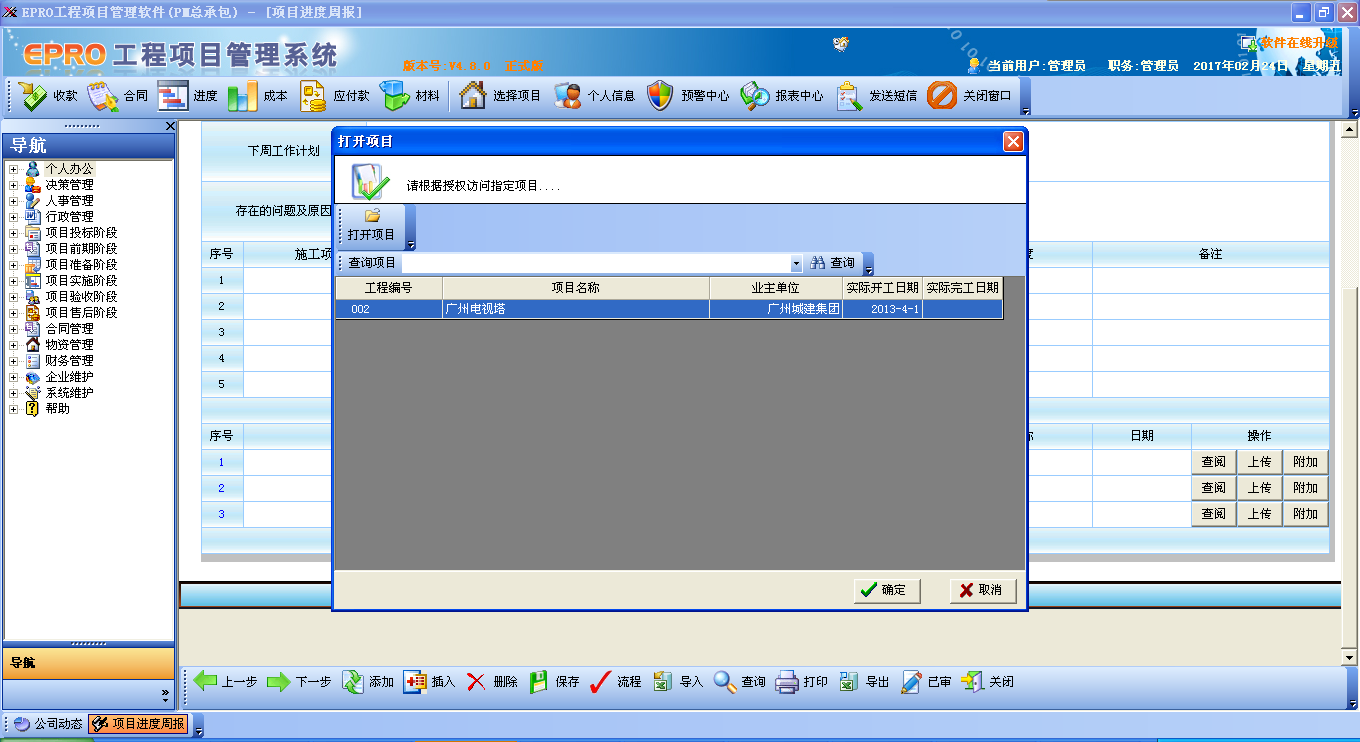Viewport: 1360px width, 742px height.
Task: Open the 预警中心 (Alert Center) icon
Action: (680, 96)
